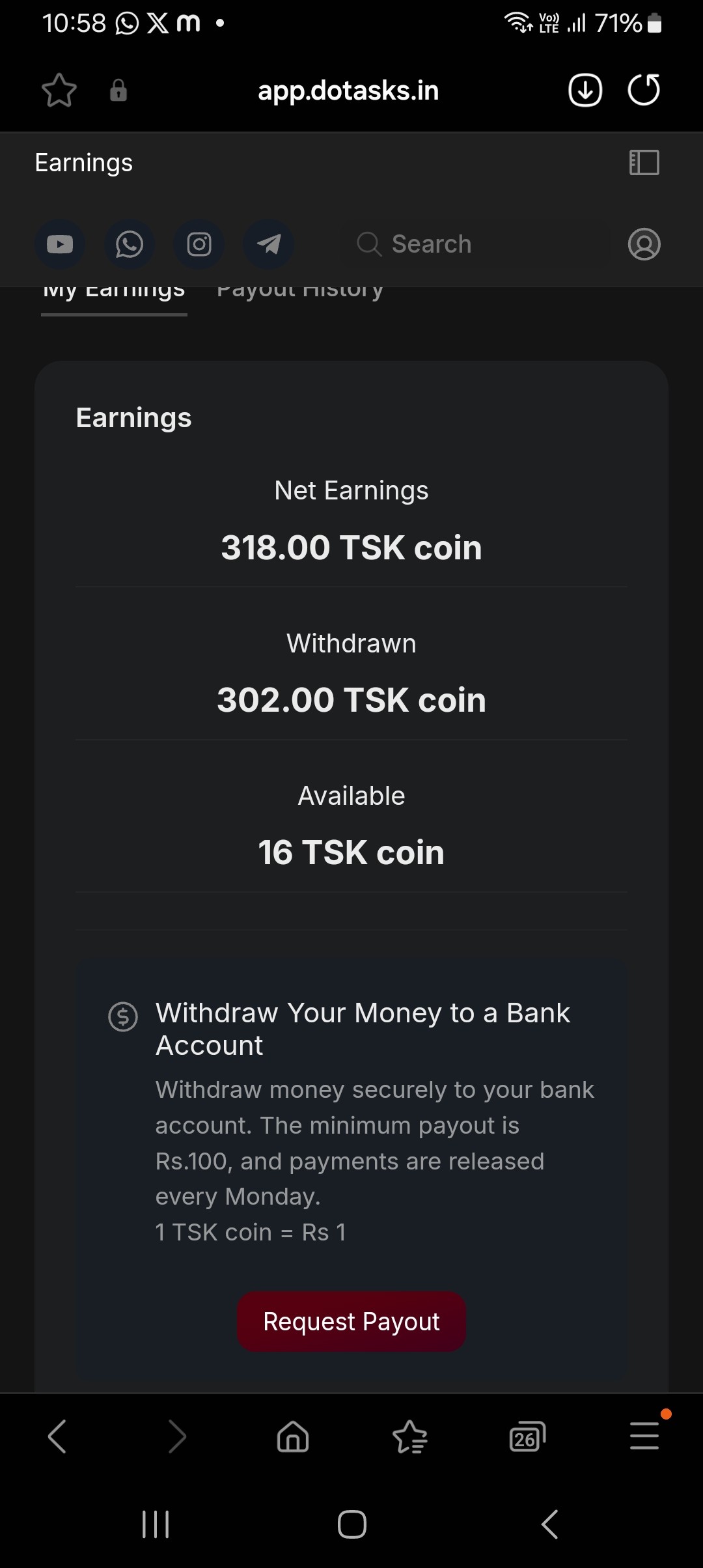Open the YouTube channel icon
The image size is (703, 1568).
pos(60,244)
